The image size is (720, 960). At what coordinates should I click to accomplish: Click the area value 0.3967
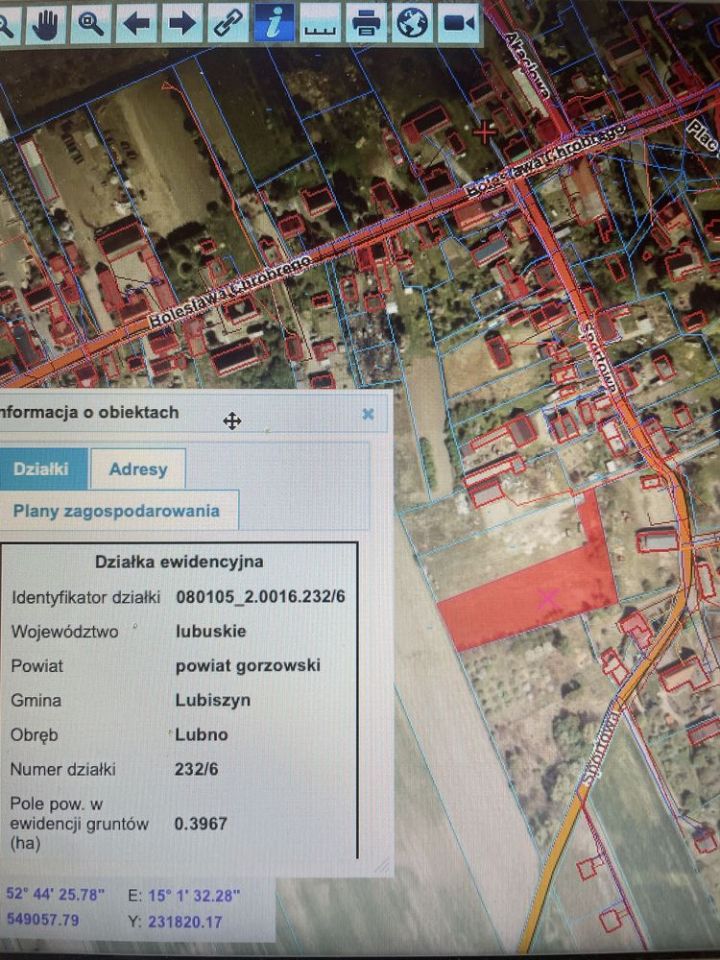point(201,823)
